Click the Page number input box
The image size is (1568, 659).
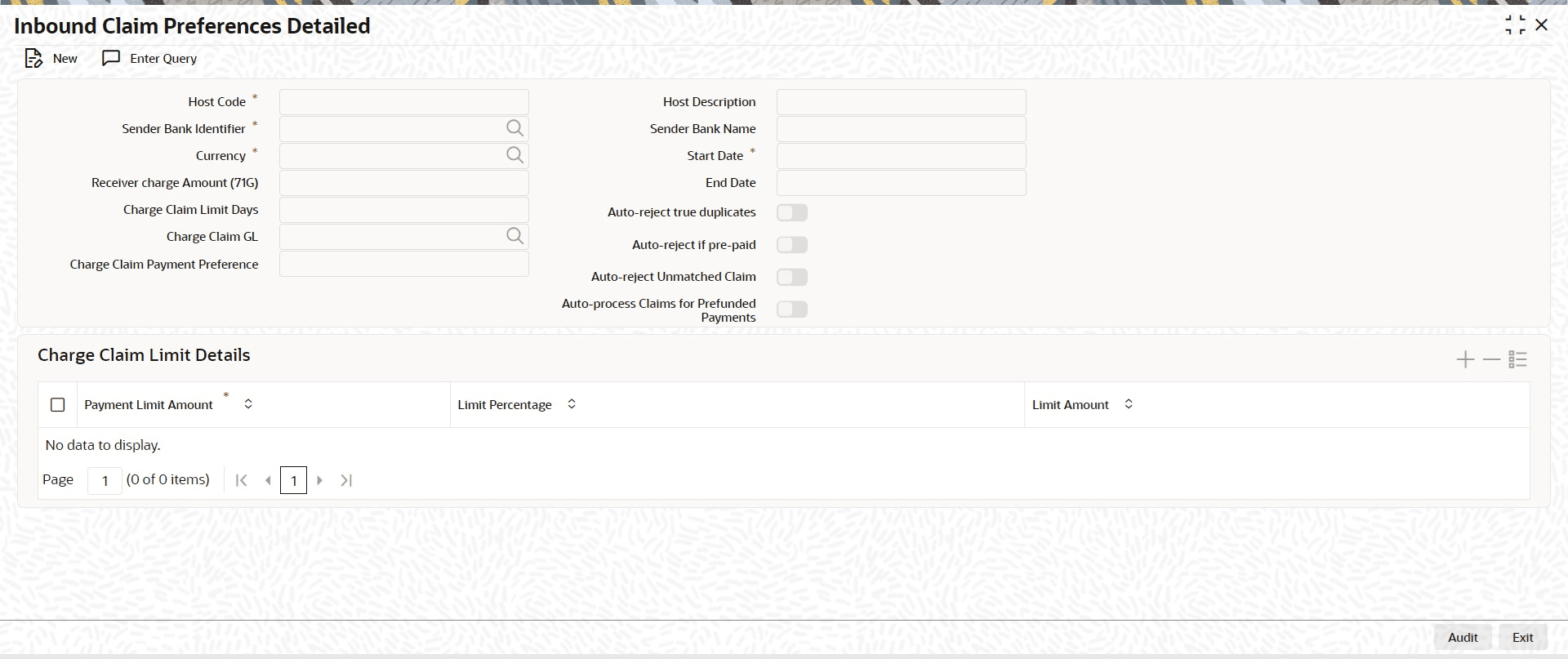(105, 480)
